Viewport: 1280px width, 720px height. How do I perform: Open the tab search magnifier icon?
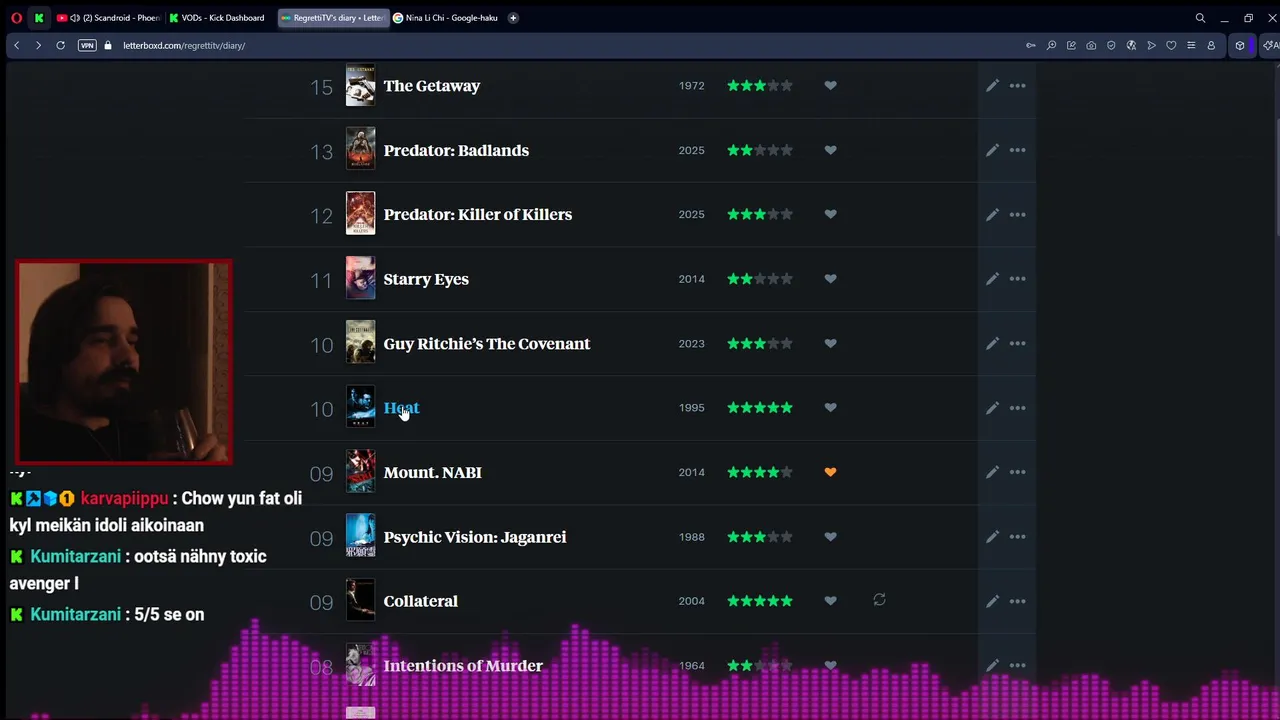(x=1200, y=18)
